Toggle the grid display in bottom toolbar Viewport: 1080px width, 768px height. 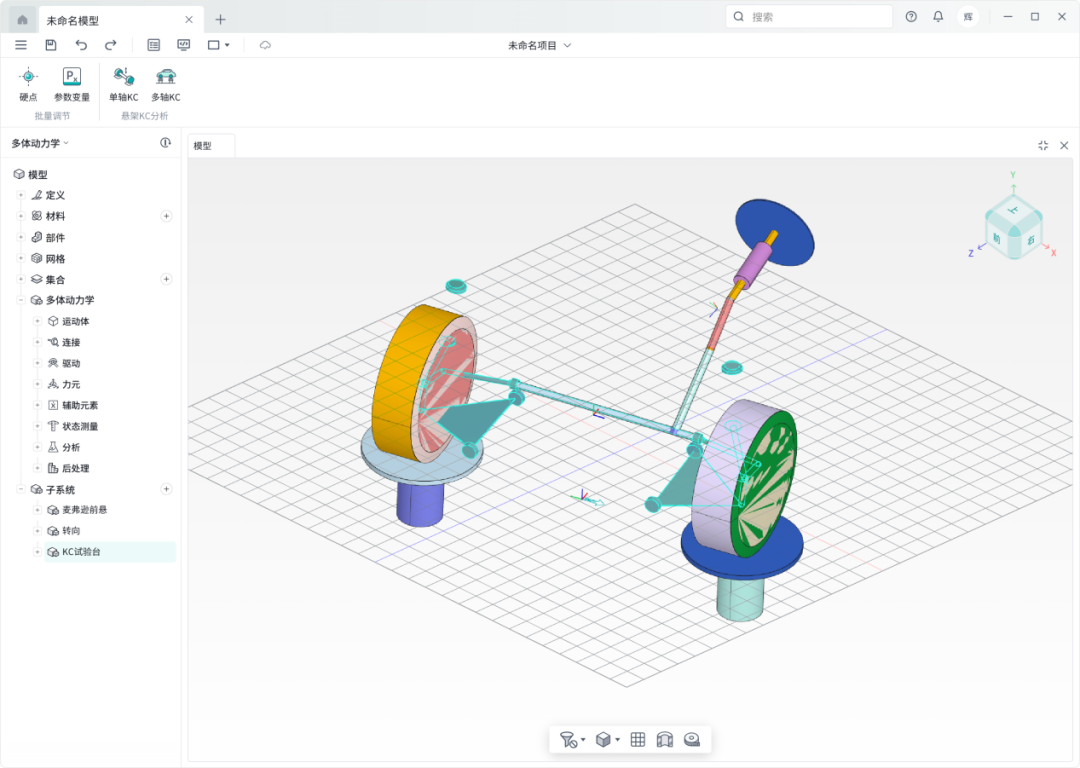[638, 740]
